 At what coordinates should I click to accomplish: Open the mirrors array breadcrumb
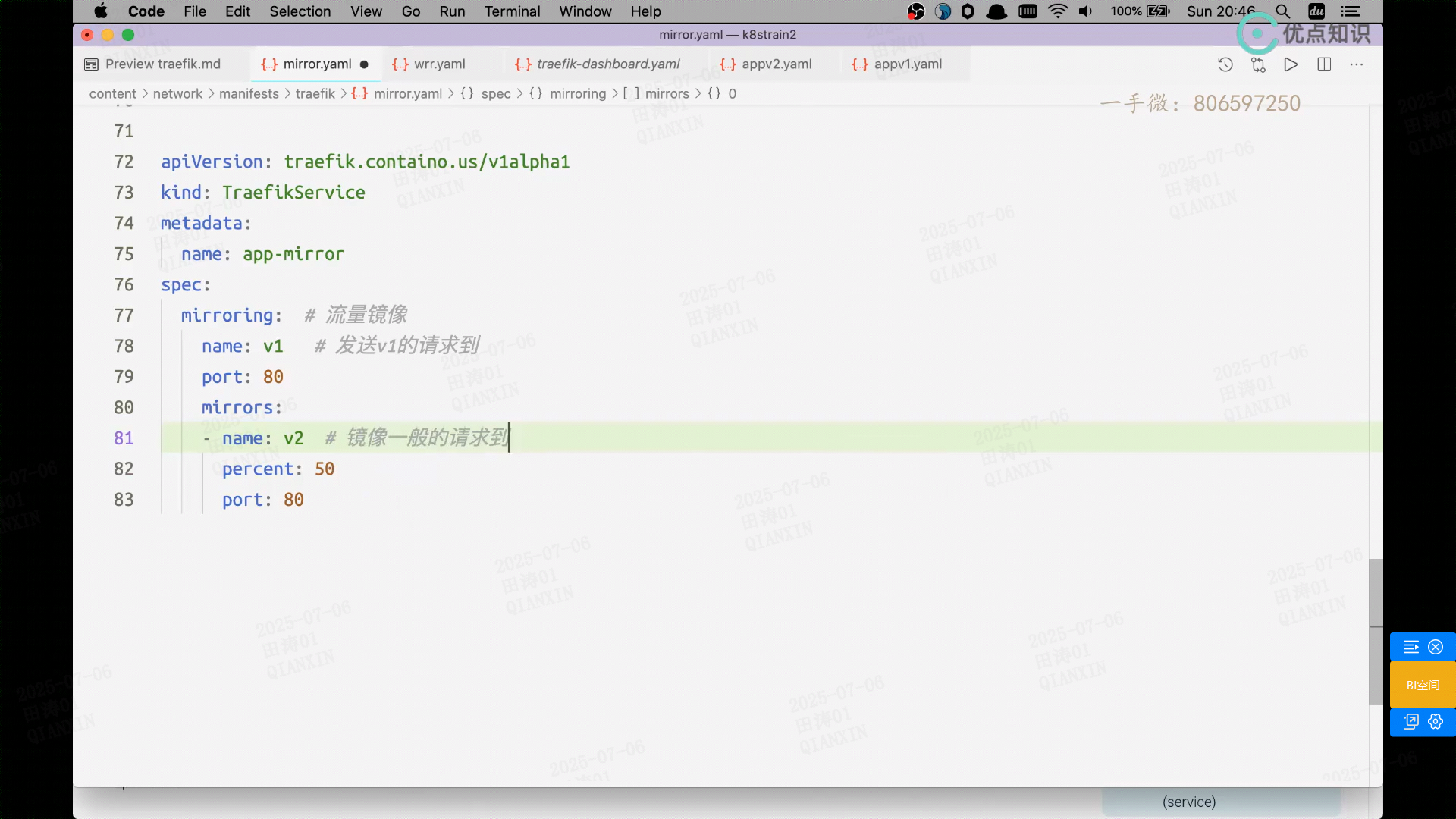pyautogui.click(x=666, y=93)
